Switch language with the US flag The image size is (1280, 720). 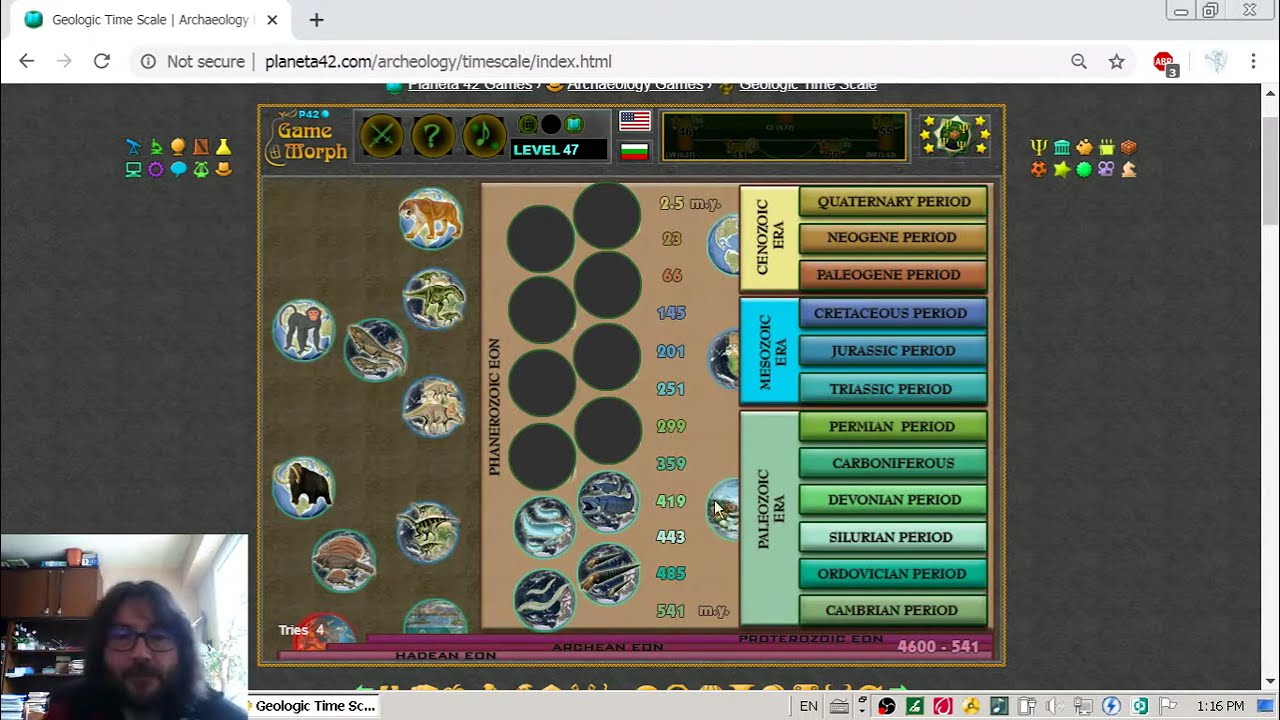pyautogui.click(x=635, y=121)
